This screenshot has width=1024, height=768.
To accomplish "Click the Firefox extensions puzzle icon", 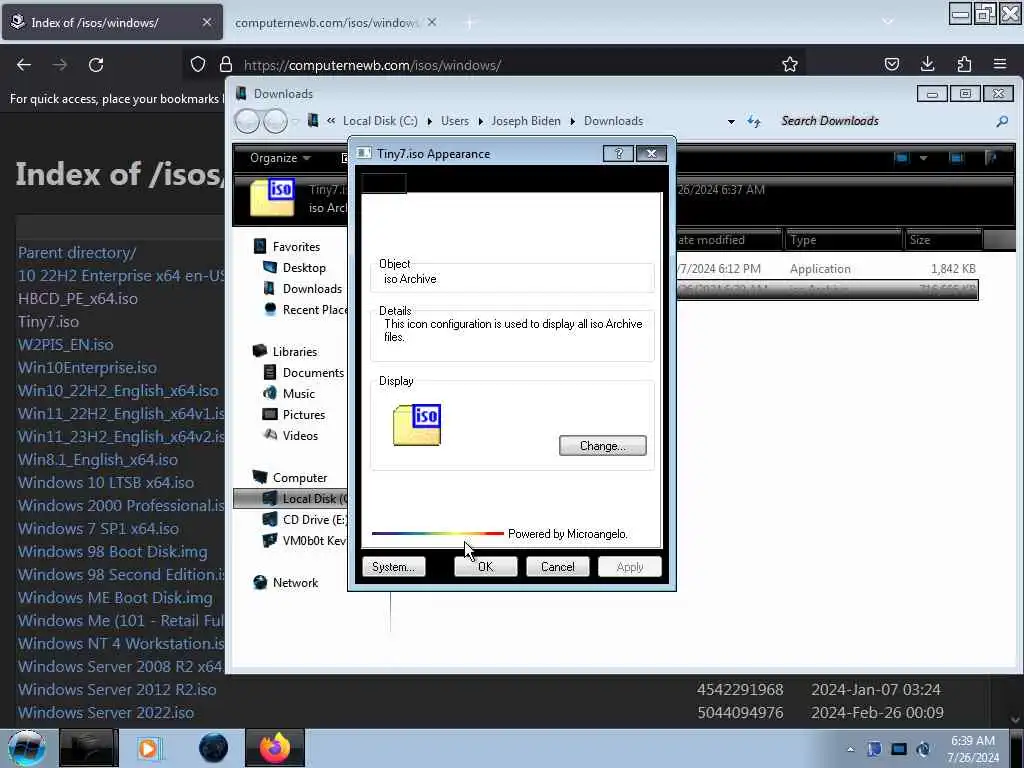I will [964, 64].
